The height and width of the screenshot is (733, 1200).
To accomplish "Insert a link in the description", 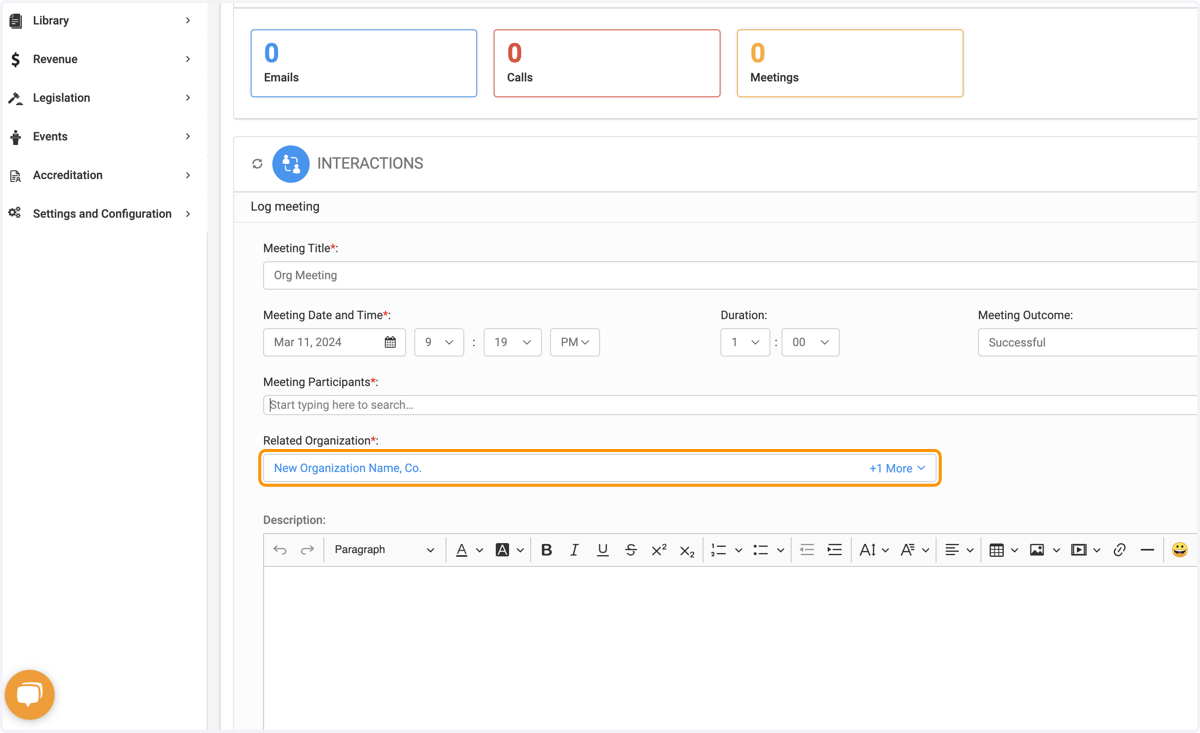I will tap(1119, 550).
